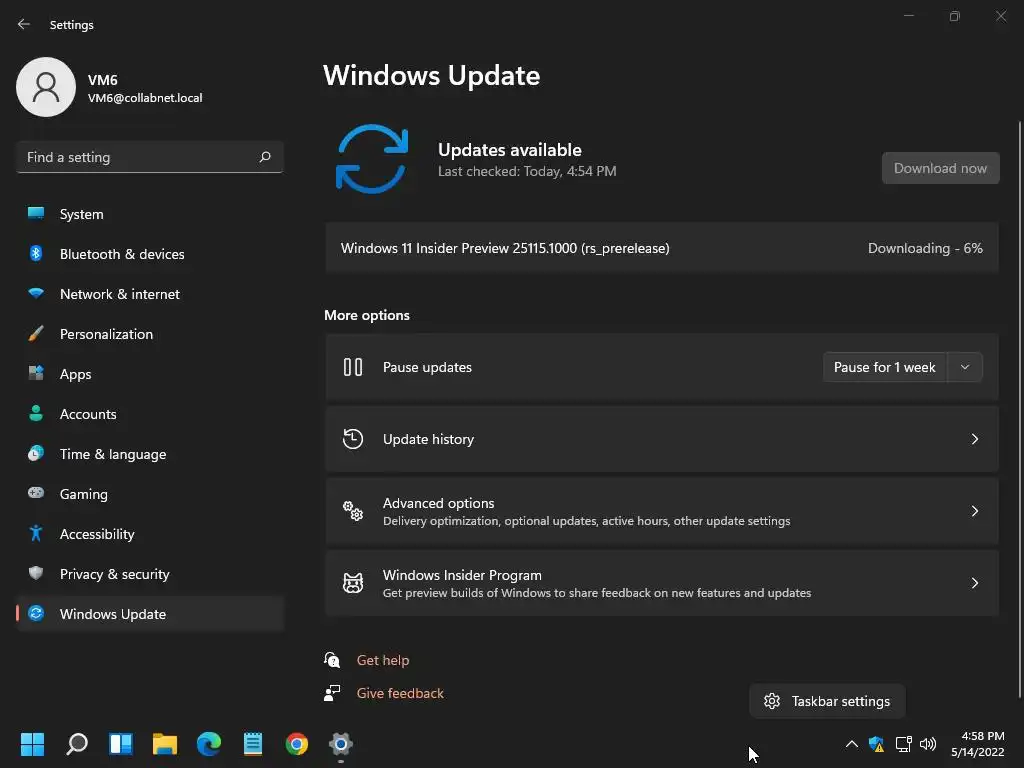Click the pause icon beside Pause updates
Screen dimensions: 1024x768
[x=353, y=367]
